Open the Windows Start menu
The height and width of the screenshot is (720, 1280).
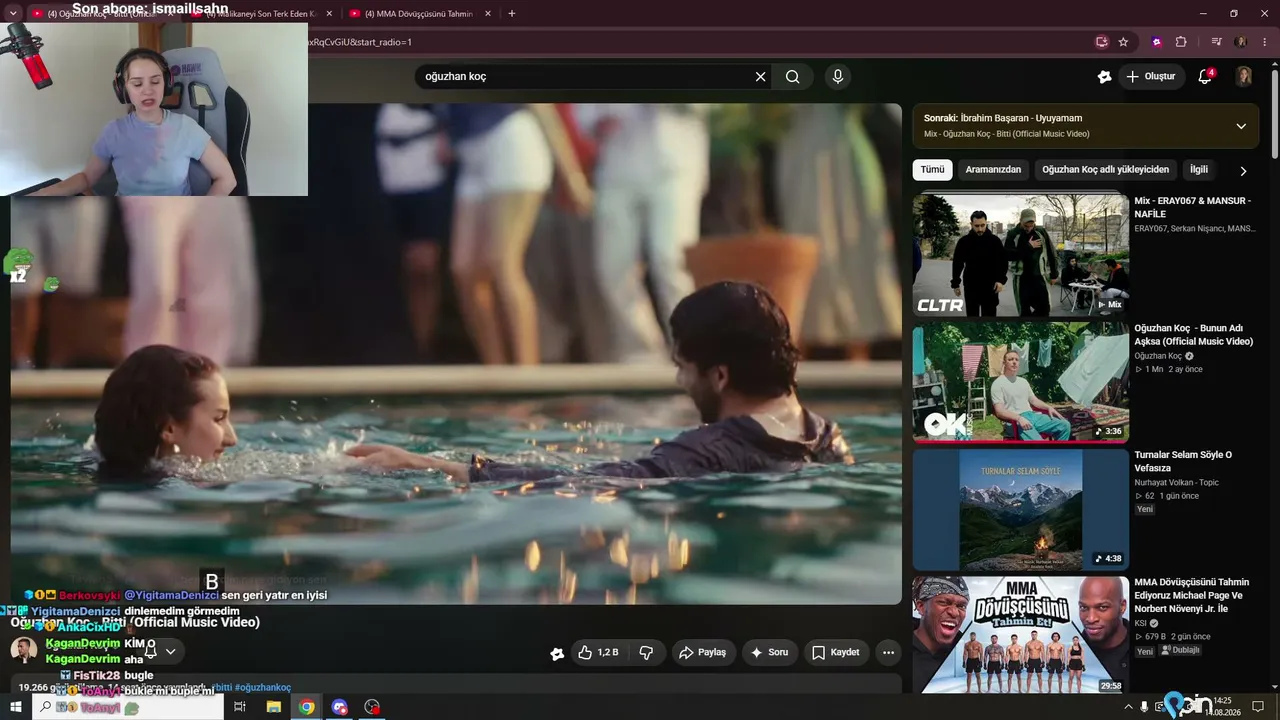[x=16, y=707]
